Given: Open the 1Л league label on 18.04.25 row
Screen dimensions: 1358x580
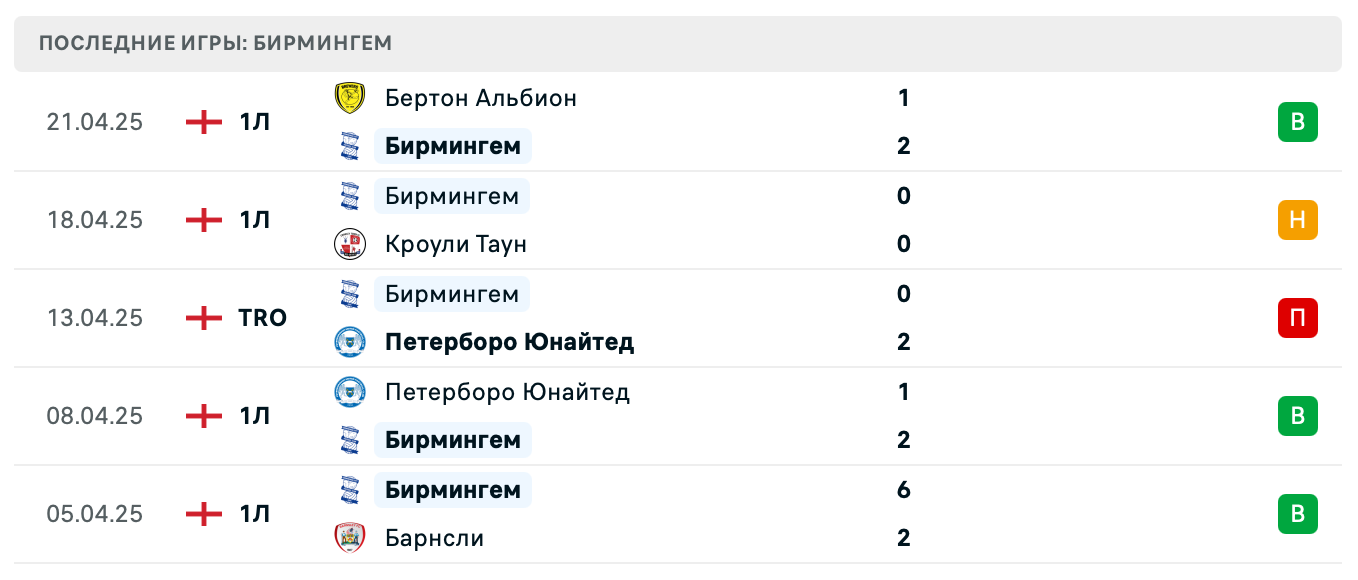Looking at the screenshot, I should 258,220.
